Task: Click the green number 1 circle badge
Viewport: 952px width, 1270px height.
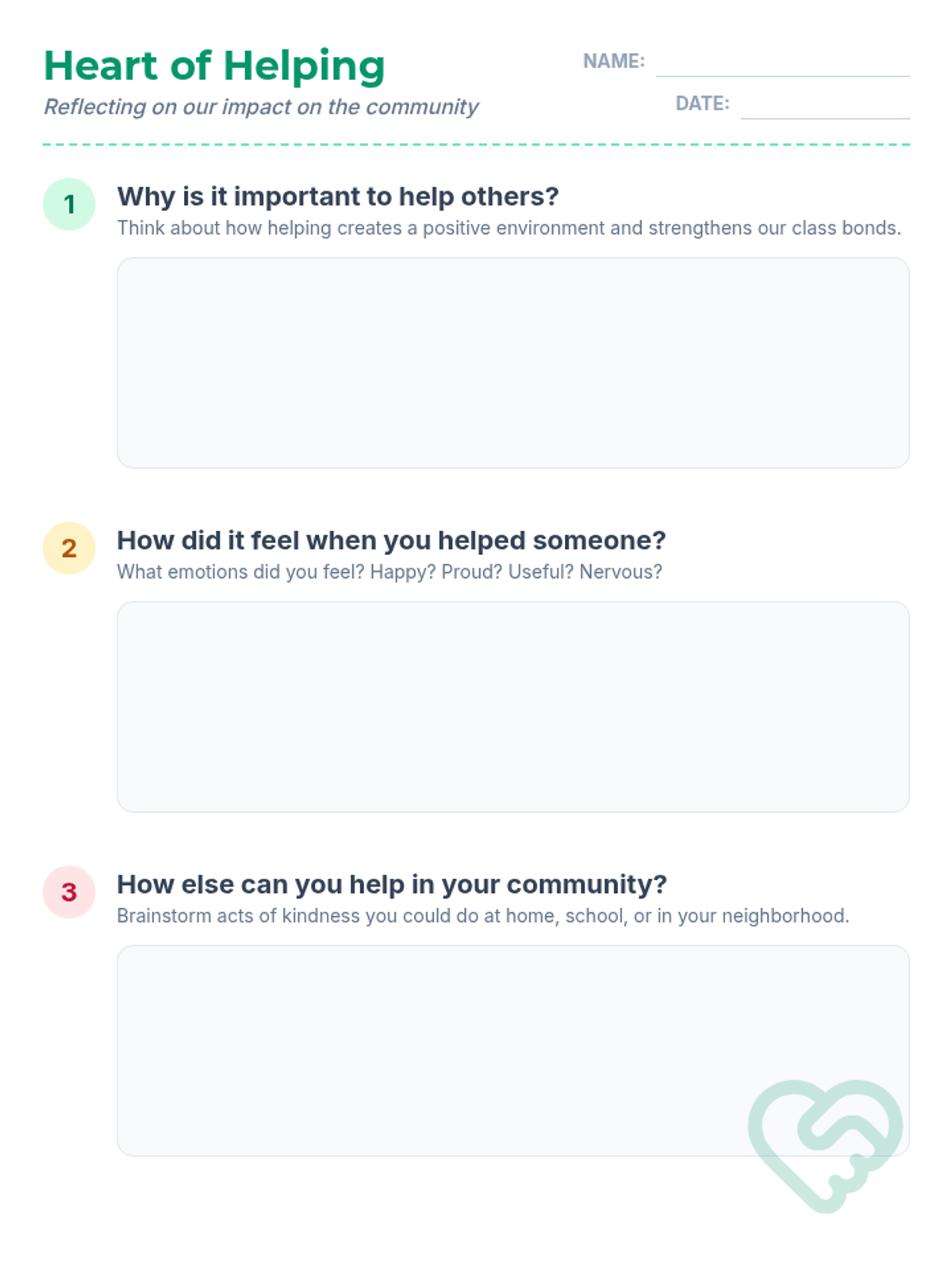Action: [69, 204]
